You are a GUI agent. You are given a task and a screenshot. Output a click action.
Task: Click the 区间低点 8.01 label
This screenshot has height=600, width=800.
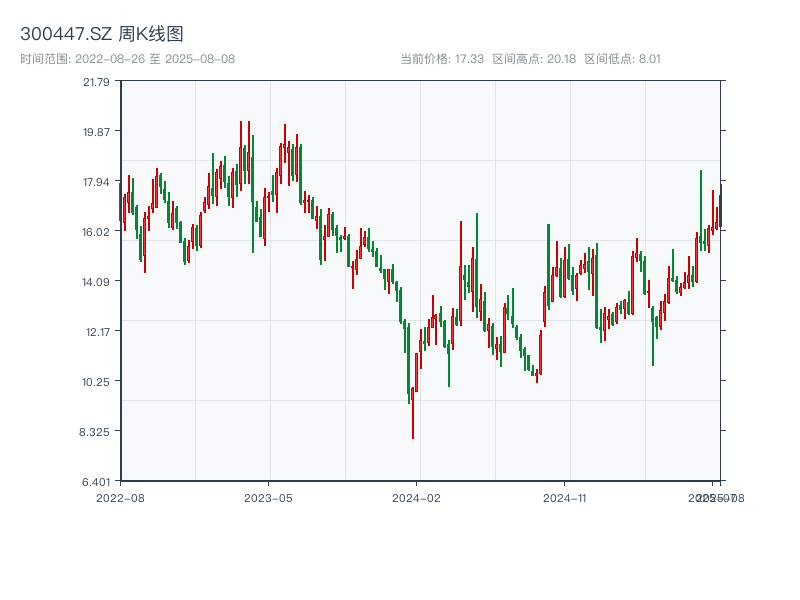point(622,59)
